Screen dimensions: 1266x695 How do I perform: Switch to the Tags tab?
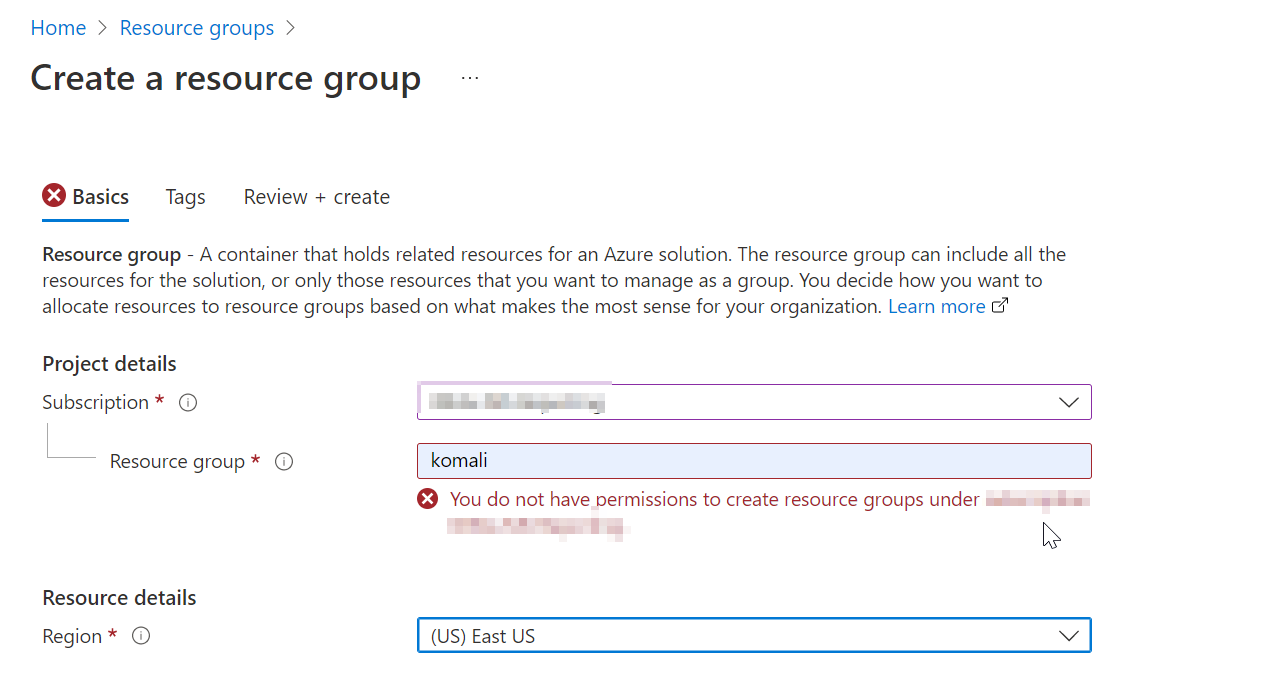tap(186, 197)
